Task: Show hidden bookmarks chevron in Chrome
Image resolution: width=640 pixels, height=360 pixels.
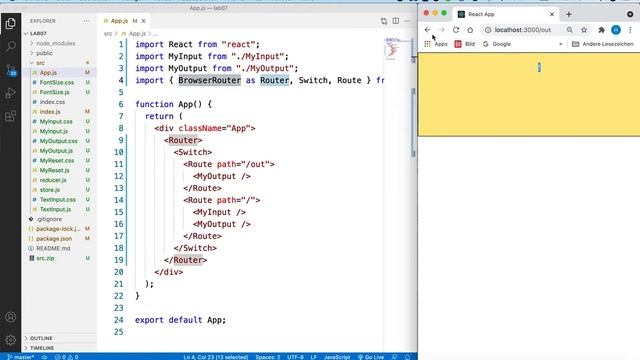Action: 560,44
